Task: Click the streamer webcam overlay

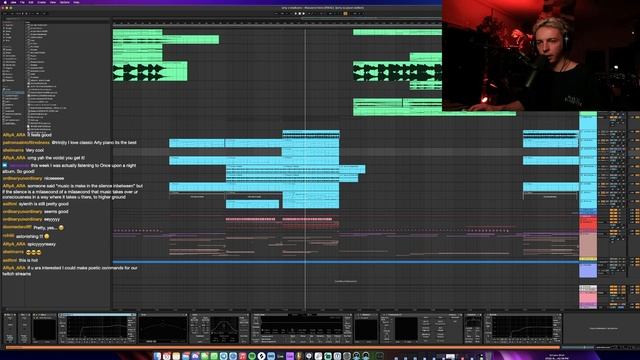Action: (541, 56)
